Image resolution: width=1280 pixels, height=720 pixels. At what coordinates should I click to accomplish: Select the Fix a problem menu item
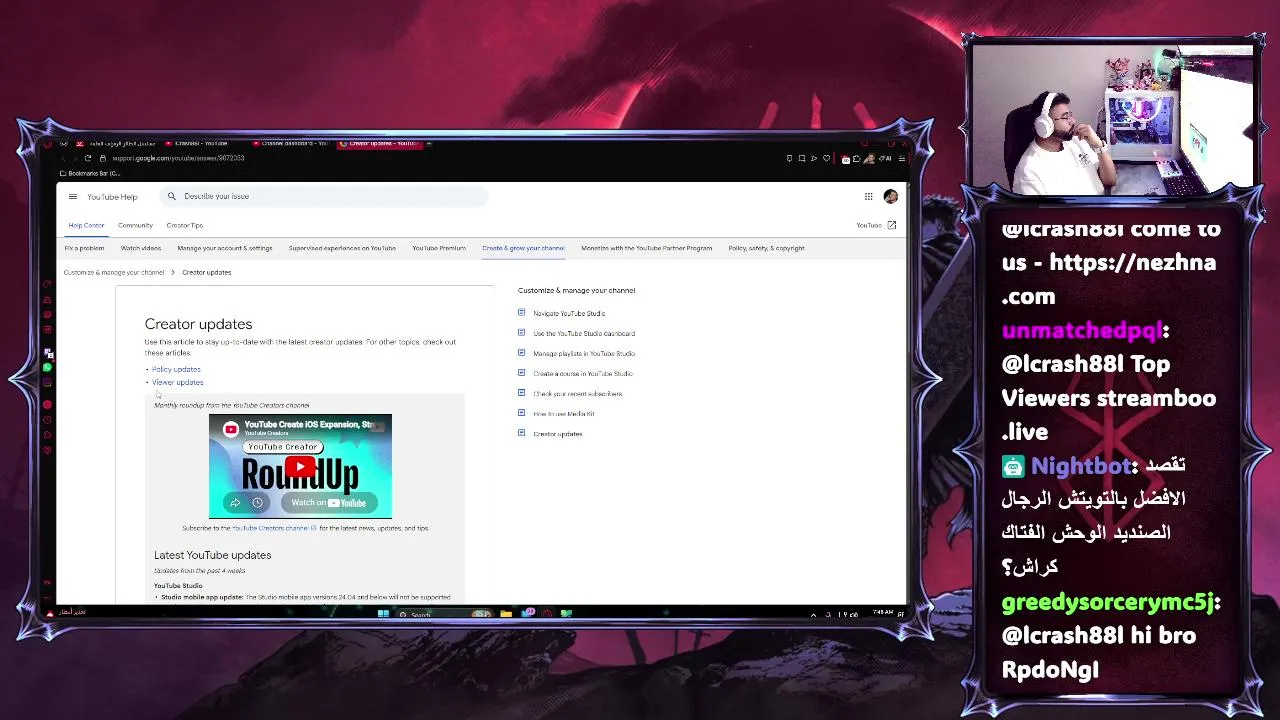[84, 248]
